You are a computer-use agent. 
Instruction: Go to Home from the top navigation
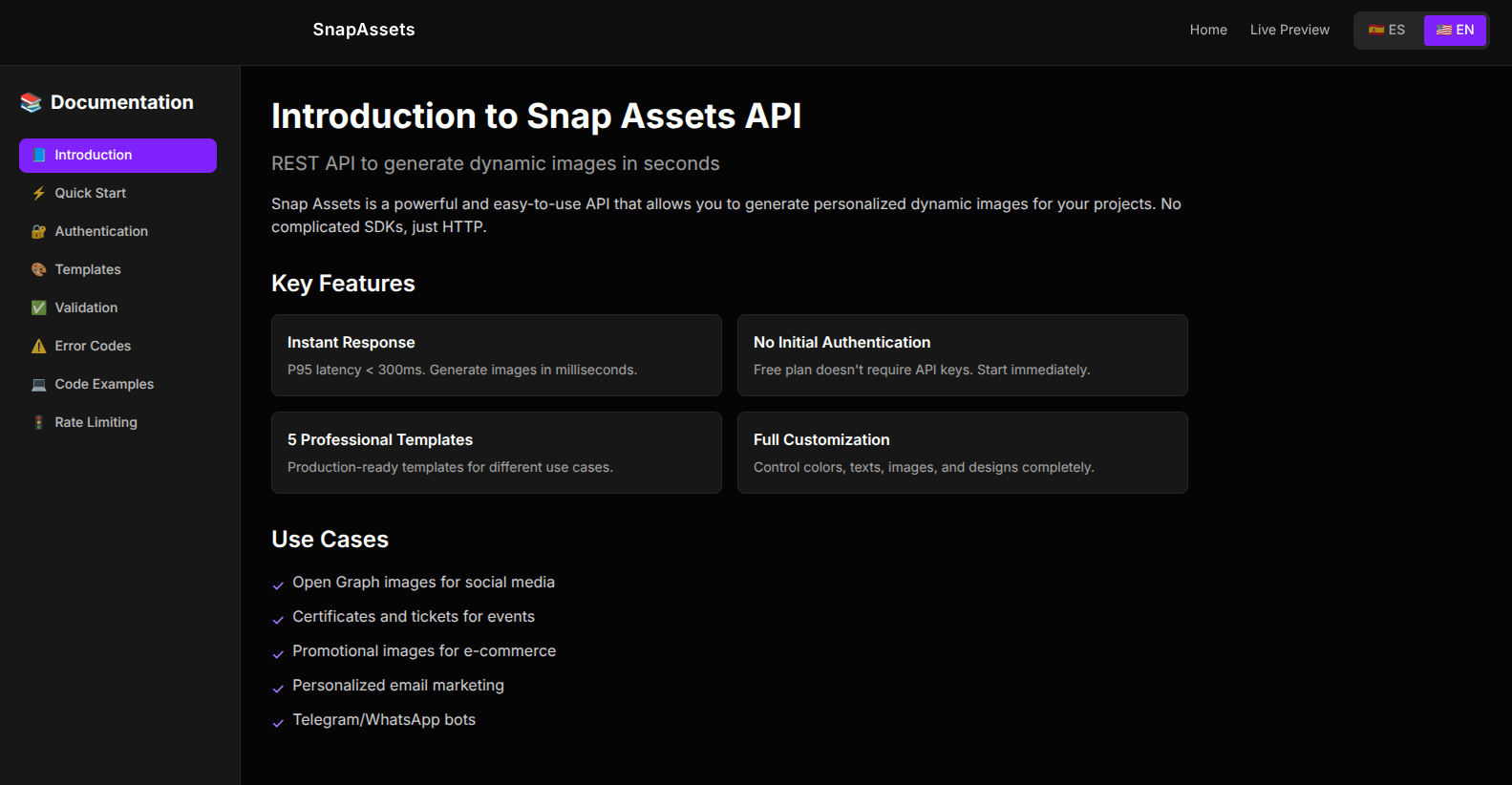[1208, 30]
